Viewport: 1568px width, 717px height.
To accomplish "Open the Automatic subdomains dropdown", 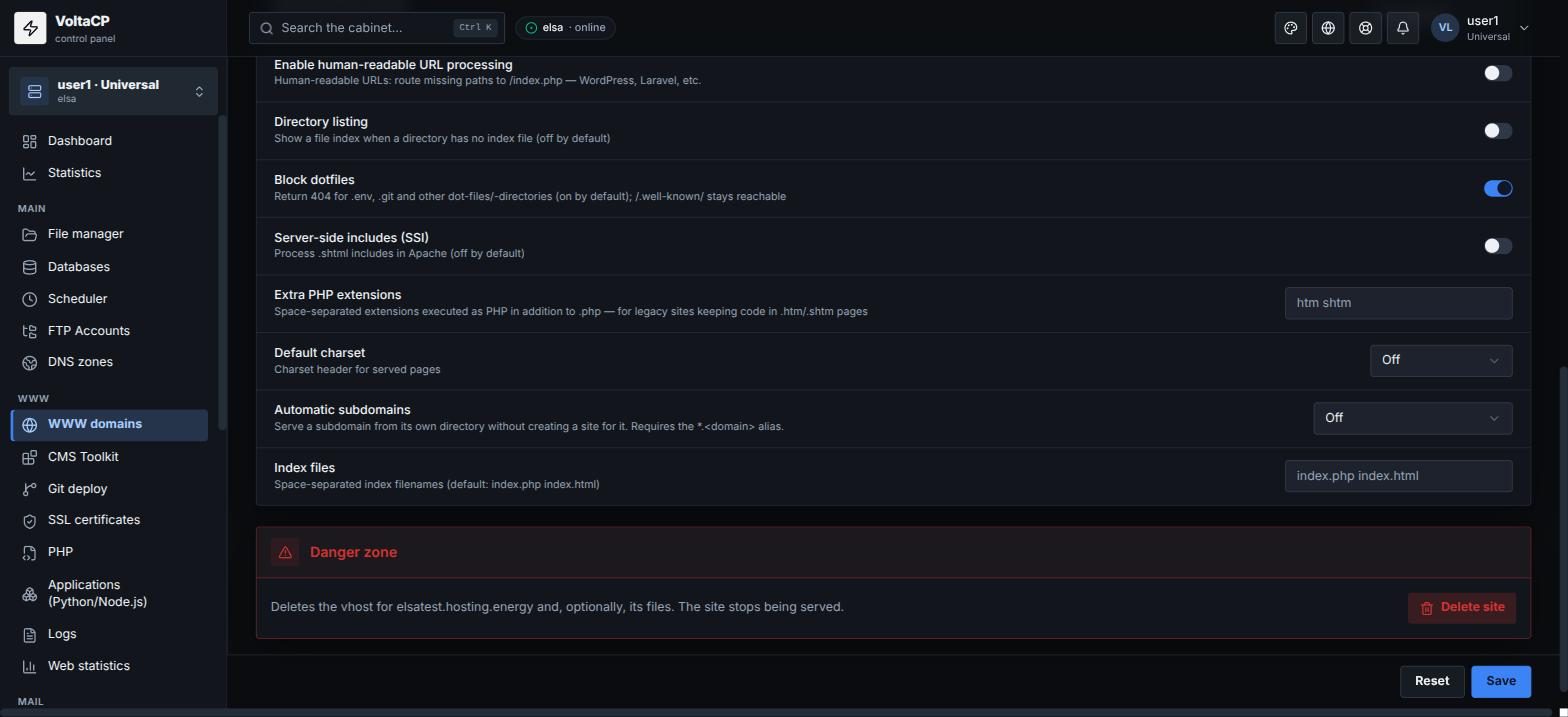I will (x=1412, y=418).
